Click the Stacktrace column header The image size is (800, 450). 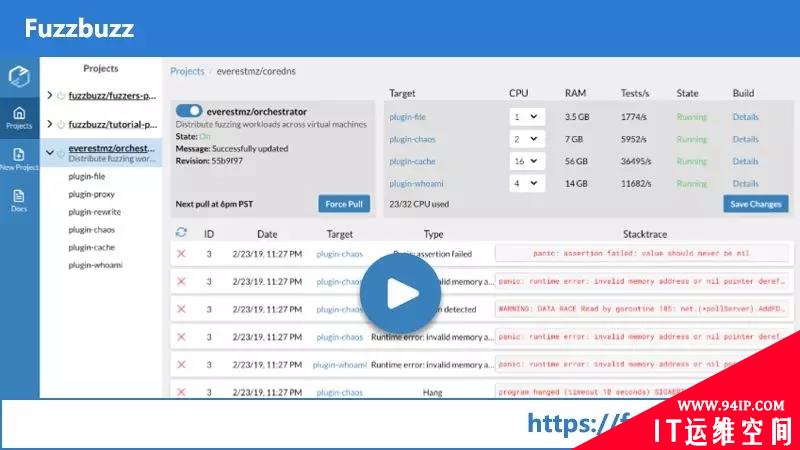tap(645, 234)
